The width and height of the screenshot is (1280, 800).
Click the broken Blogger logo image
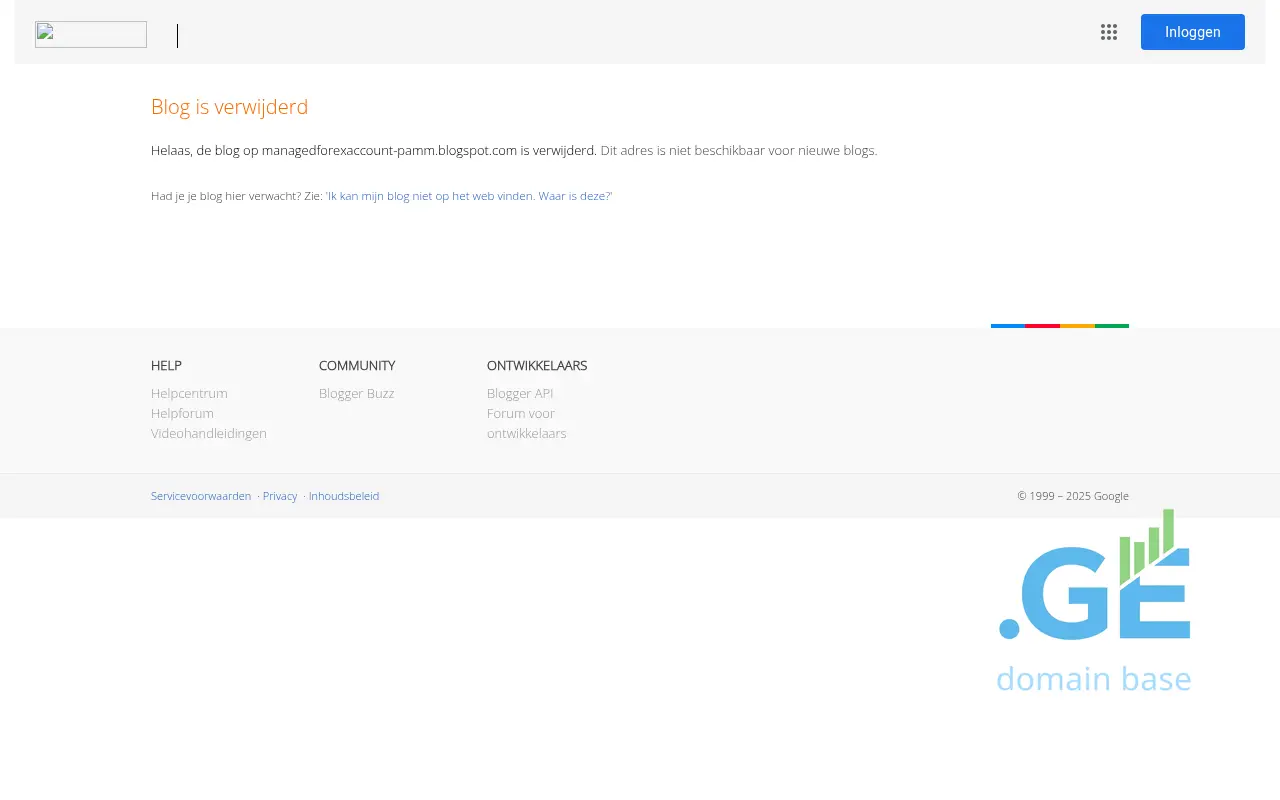coord(91,35)
